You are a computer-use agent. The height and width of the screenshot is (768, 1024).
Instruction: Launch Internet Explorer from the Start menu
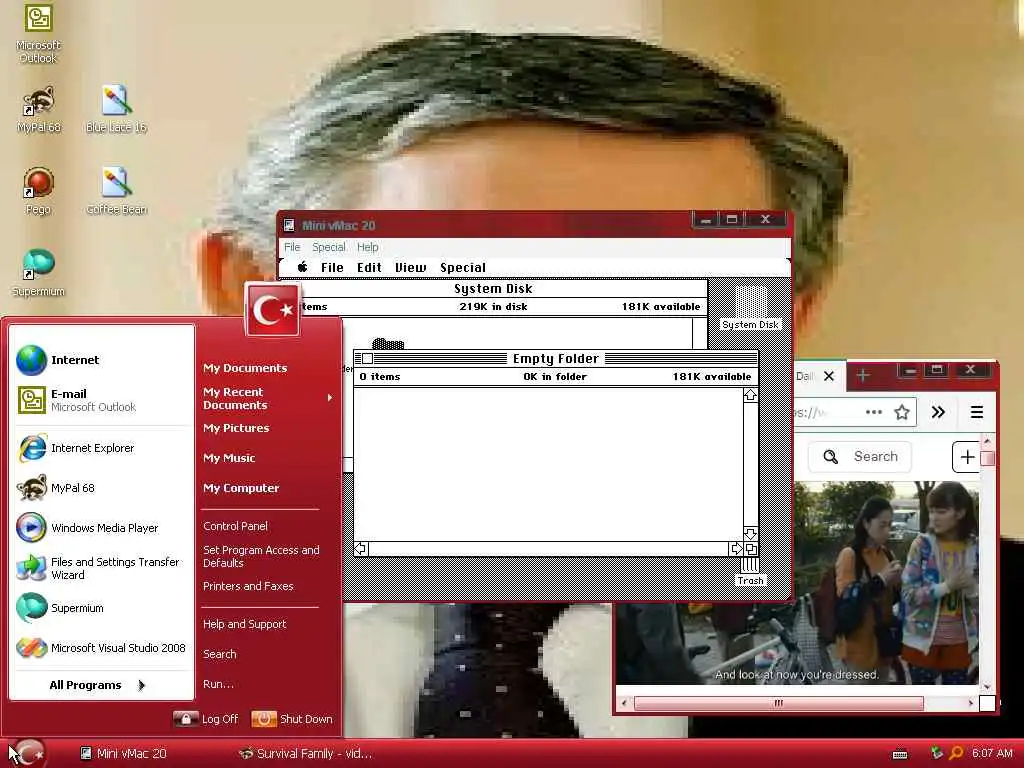(x=102, y=448)
